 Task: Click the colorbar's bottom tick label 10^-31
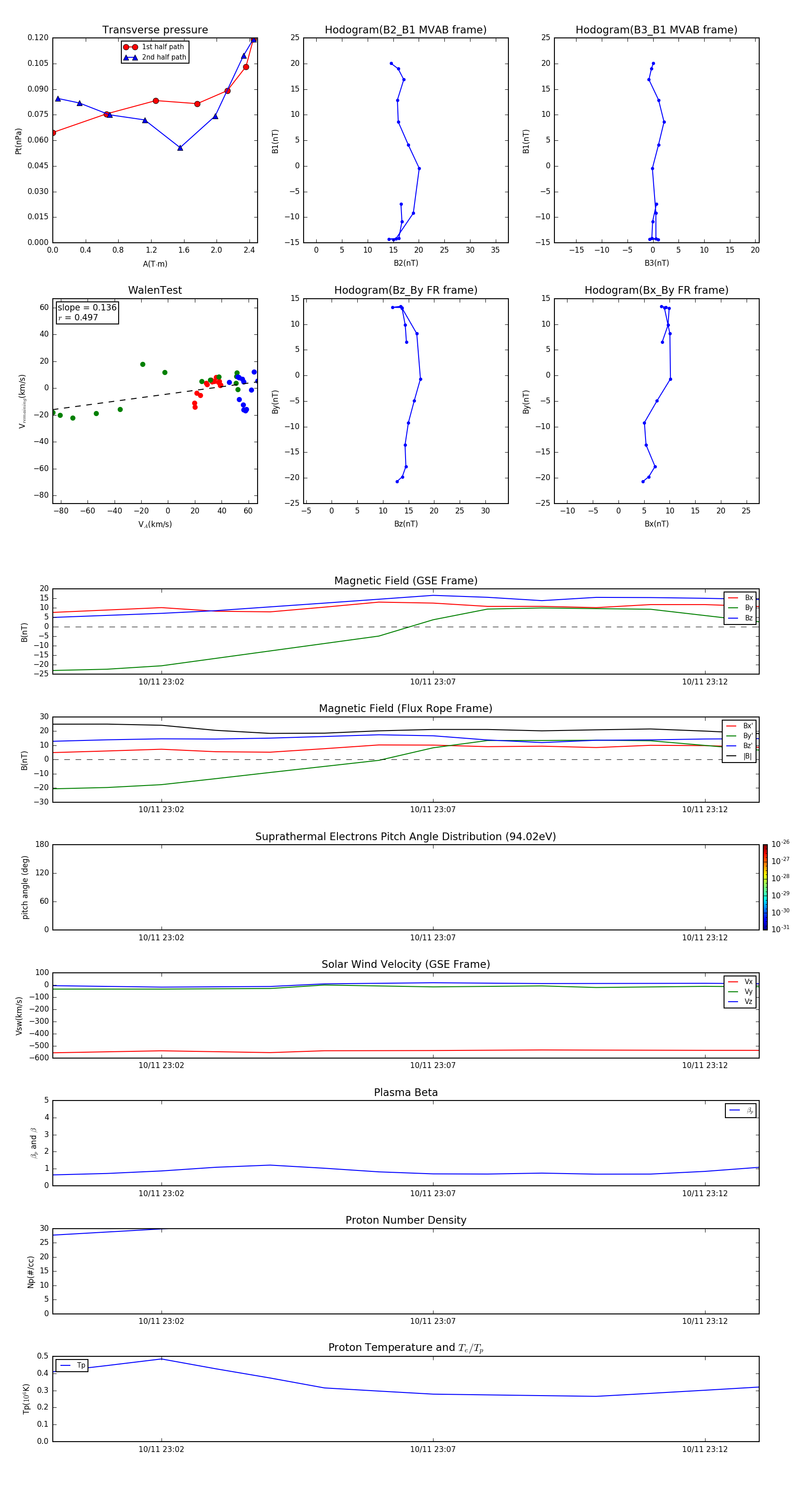coord(780,929)
